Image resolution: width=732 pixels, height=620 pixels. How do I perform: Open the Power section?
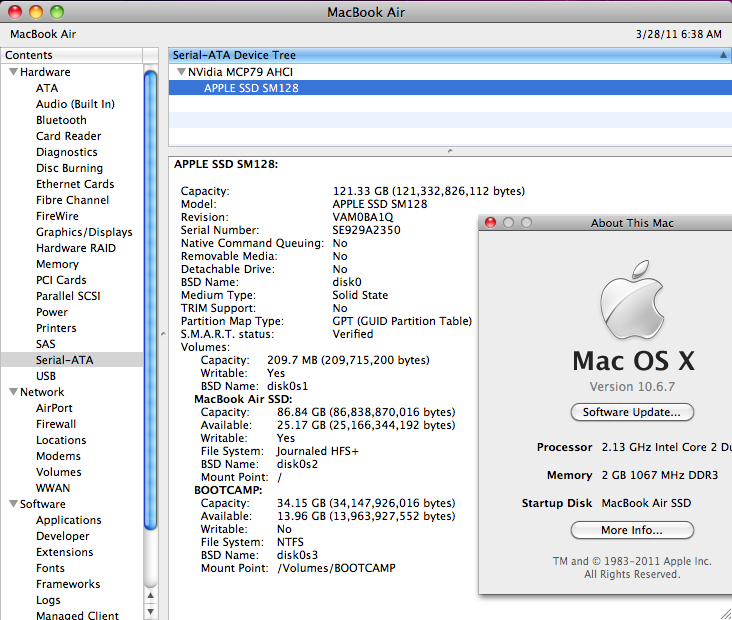[x=52, y=312]
